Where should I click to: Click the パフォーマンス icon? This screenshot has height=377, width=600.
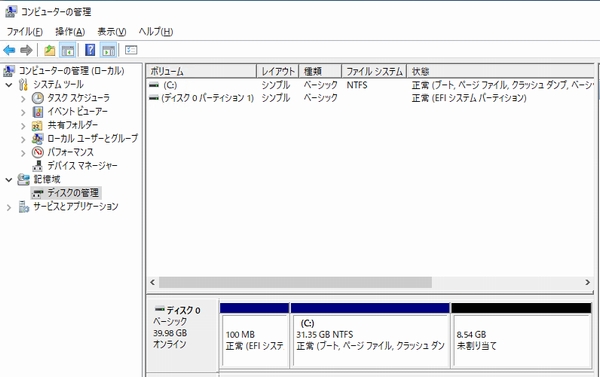[x=38, y=152]
